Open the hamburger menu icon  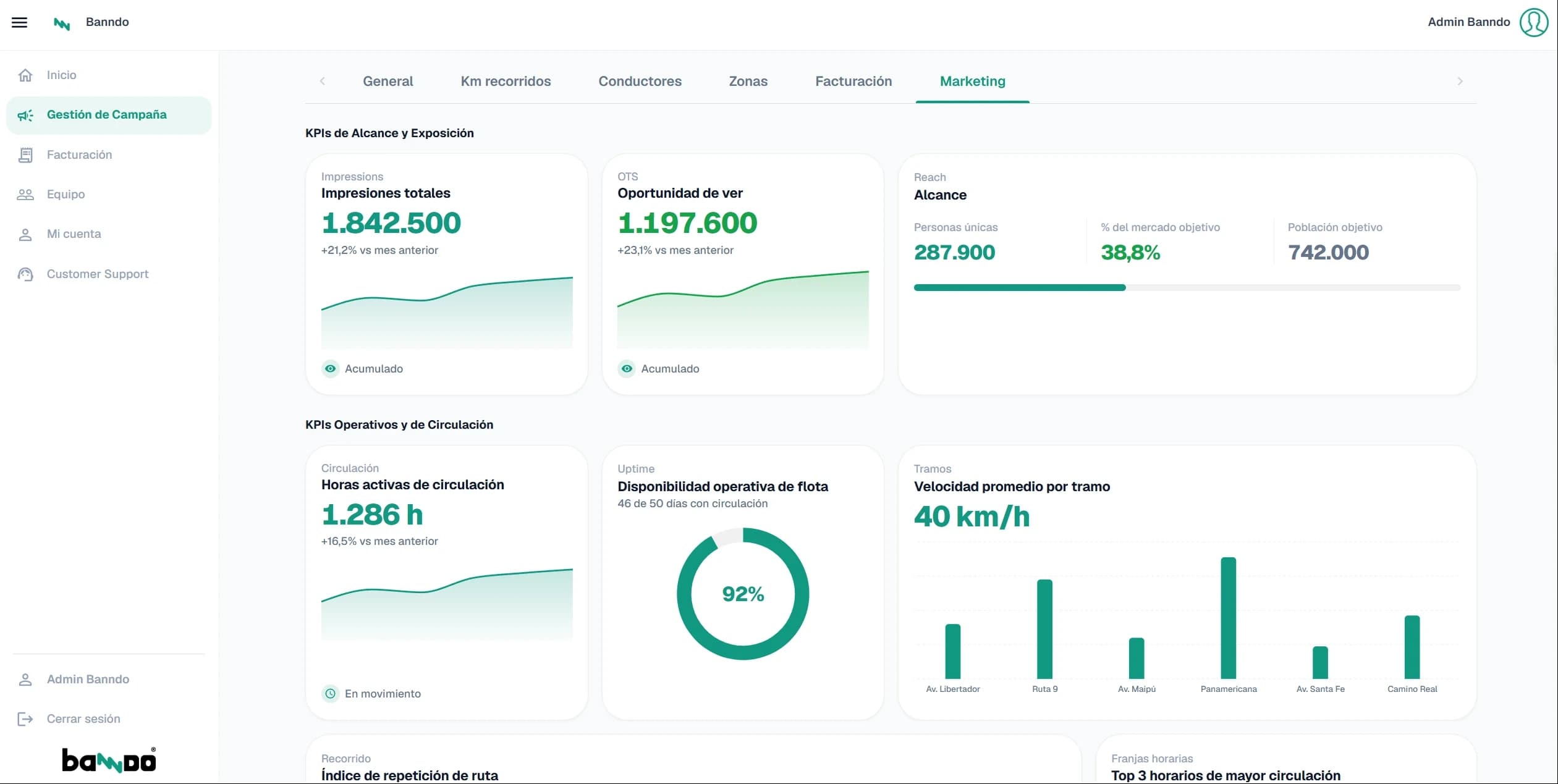tap(20, 22)
